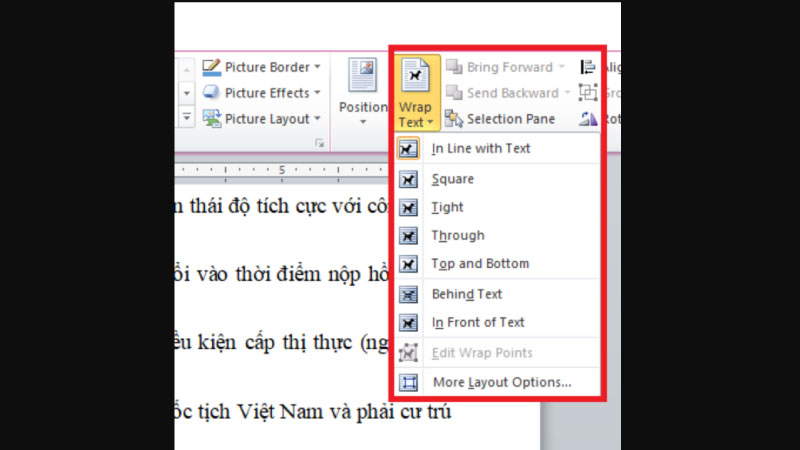Click the Align objects icon

coord(588,67)
